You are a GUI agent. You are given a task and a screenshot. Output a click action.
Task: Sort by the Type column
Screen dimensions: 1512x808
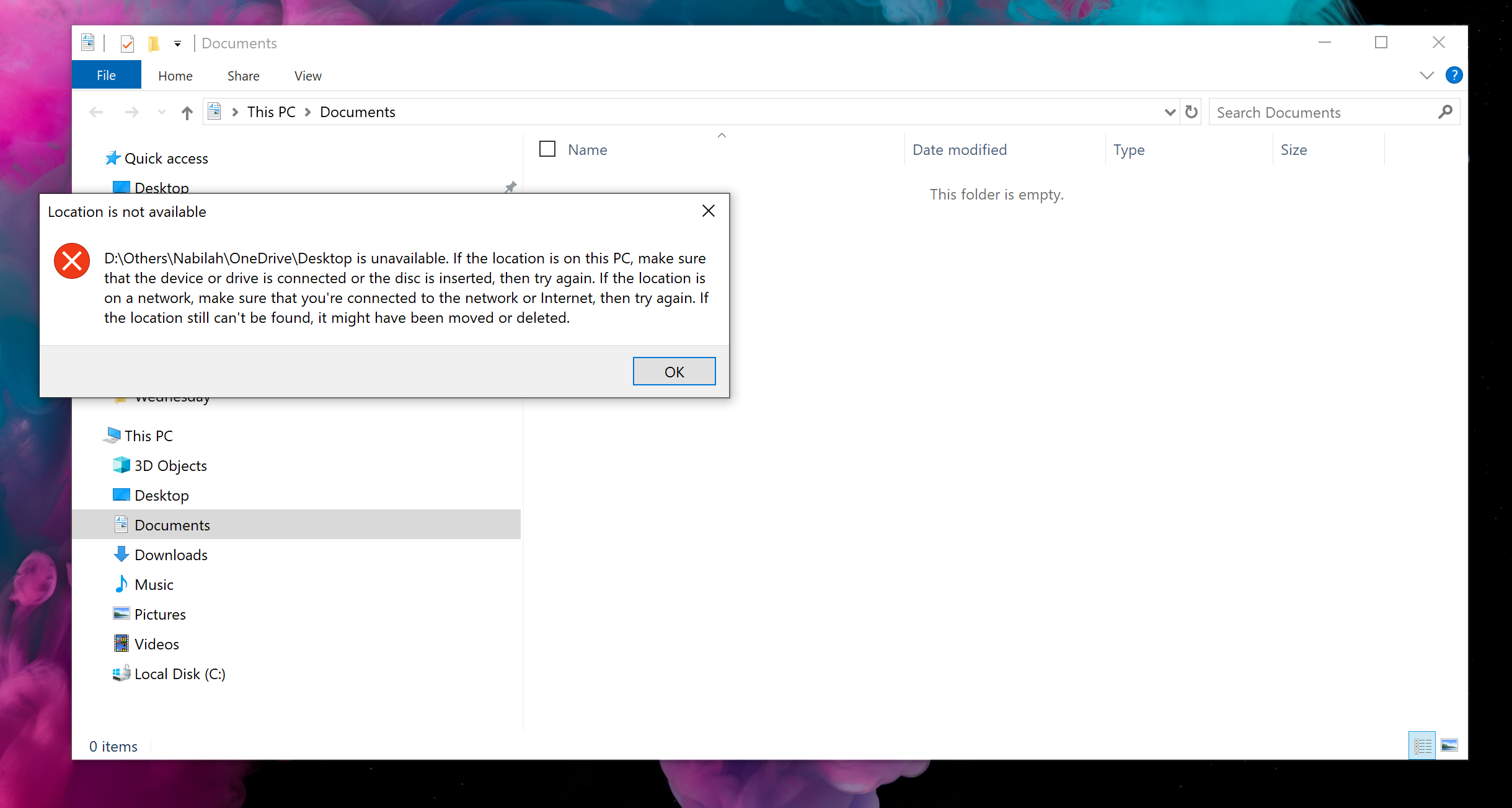click(1128, 150)
